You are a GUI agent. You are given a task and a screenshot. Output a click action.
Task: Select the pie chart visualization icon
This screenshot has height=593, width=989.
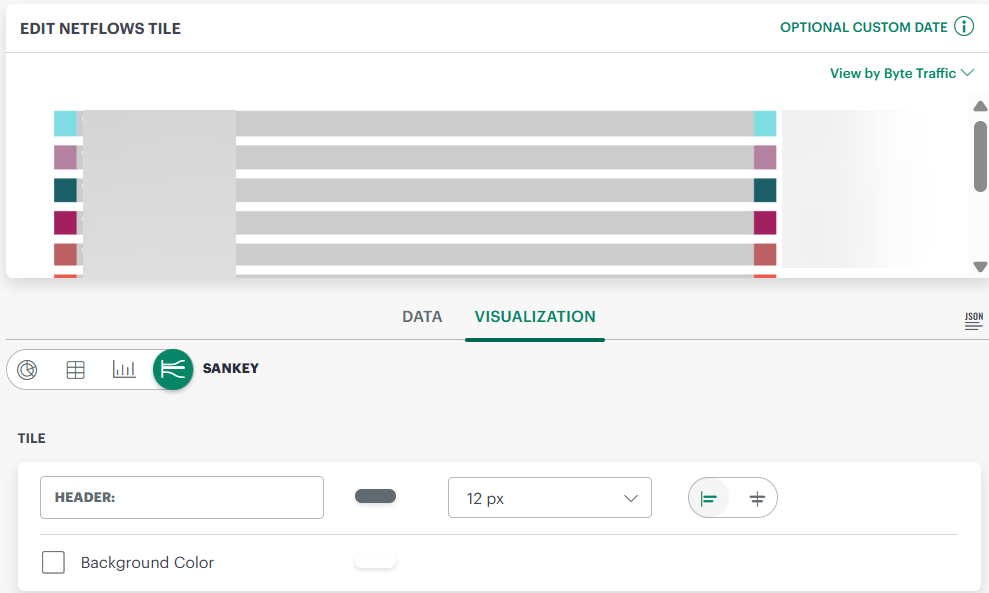[x=28, y=370]
